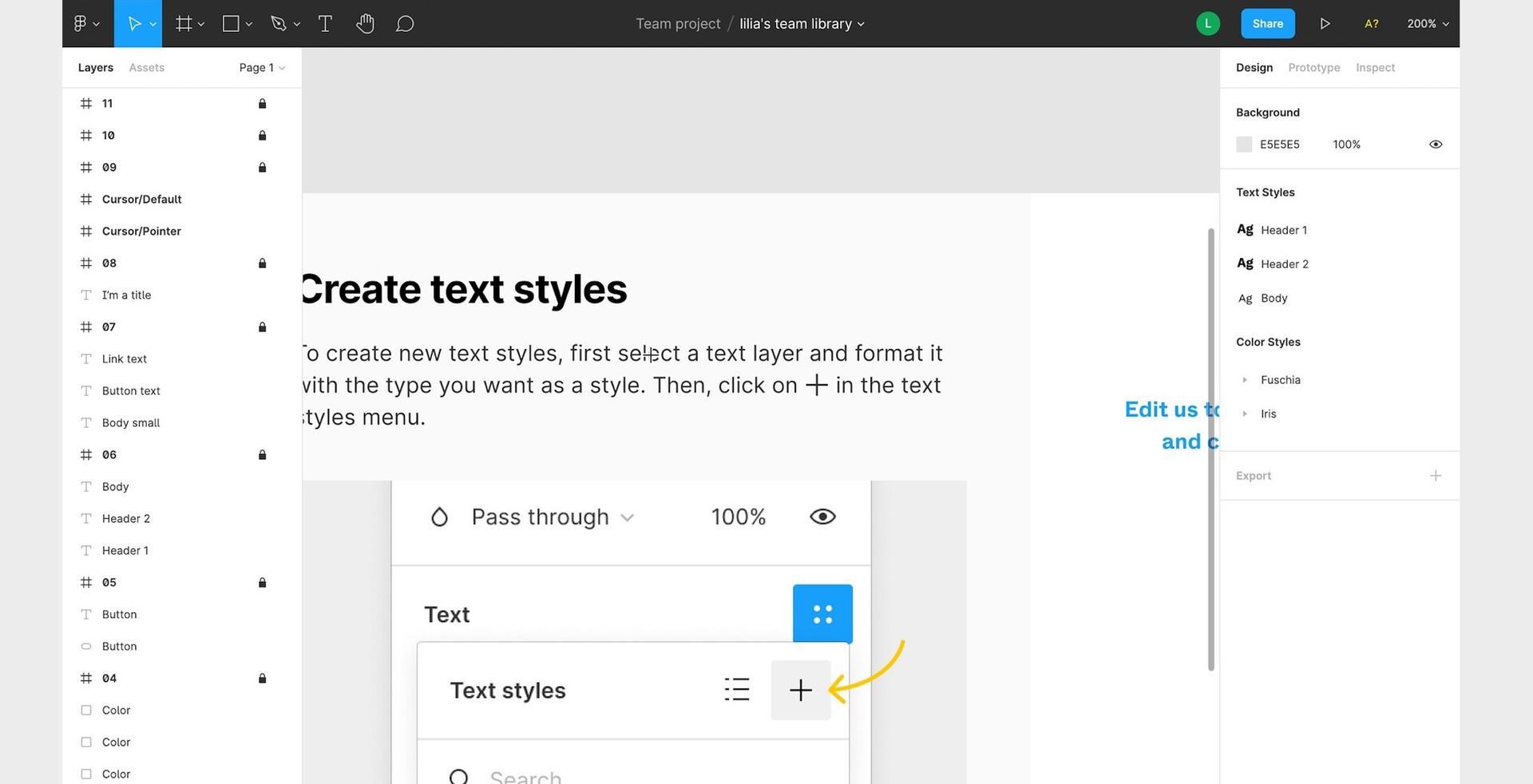Select the Body small layer
This screenshot has height=784, width=1533.
coord(182,422)
